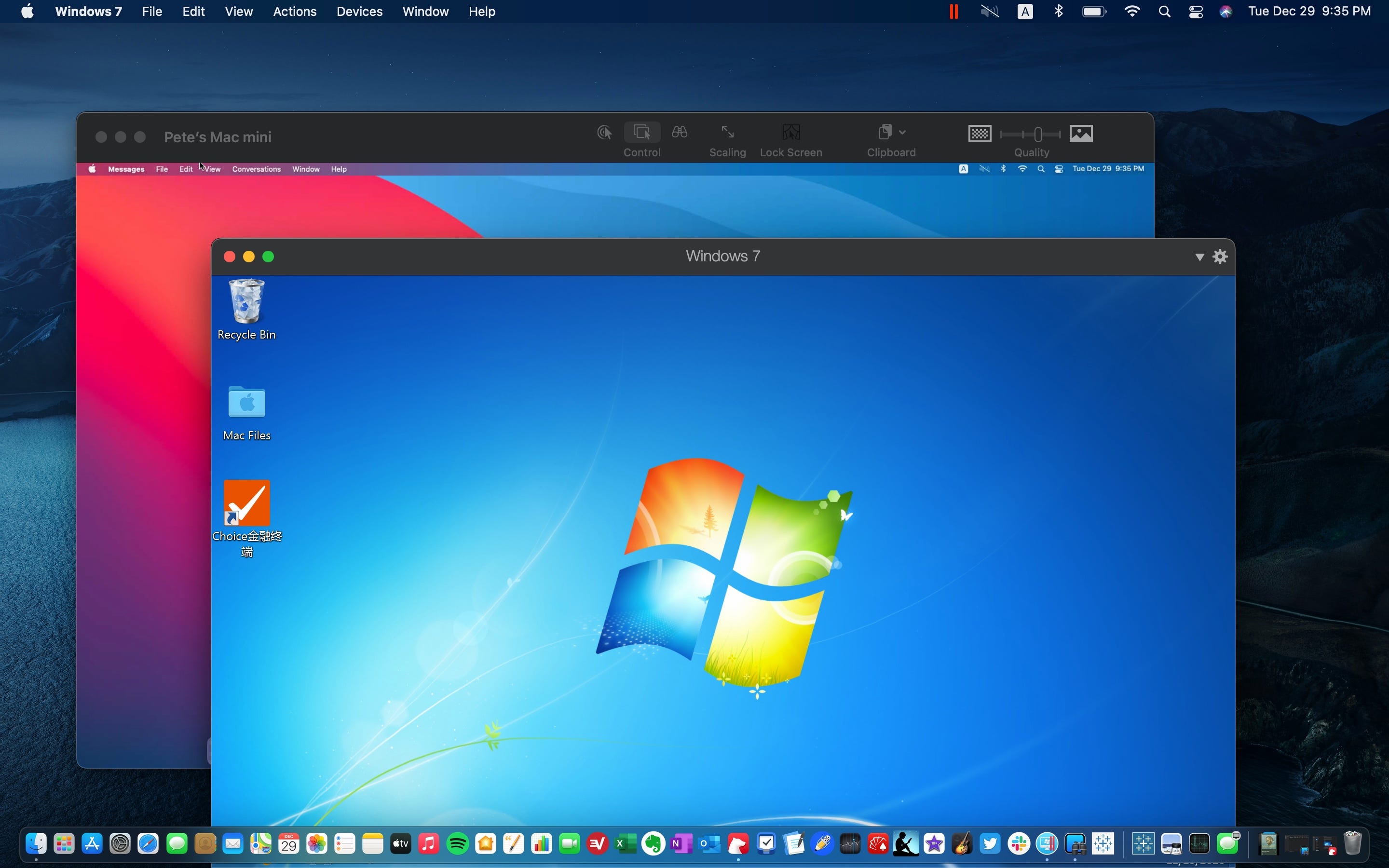Open Twitter from the Dock

(990, 844)
